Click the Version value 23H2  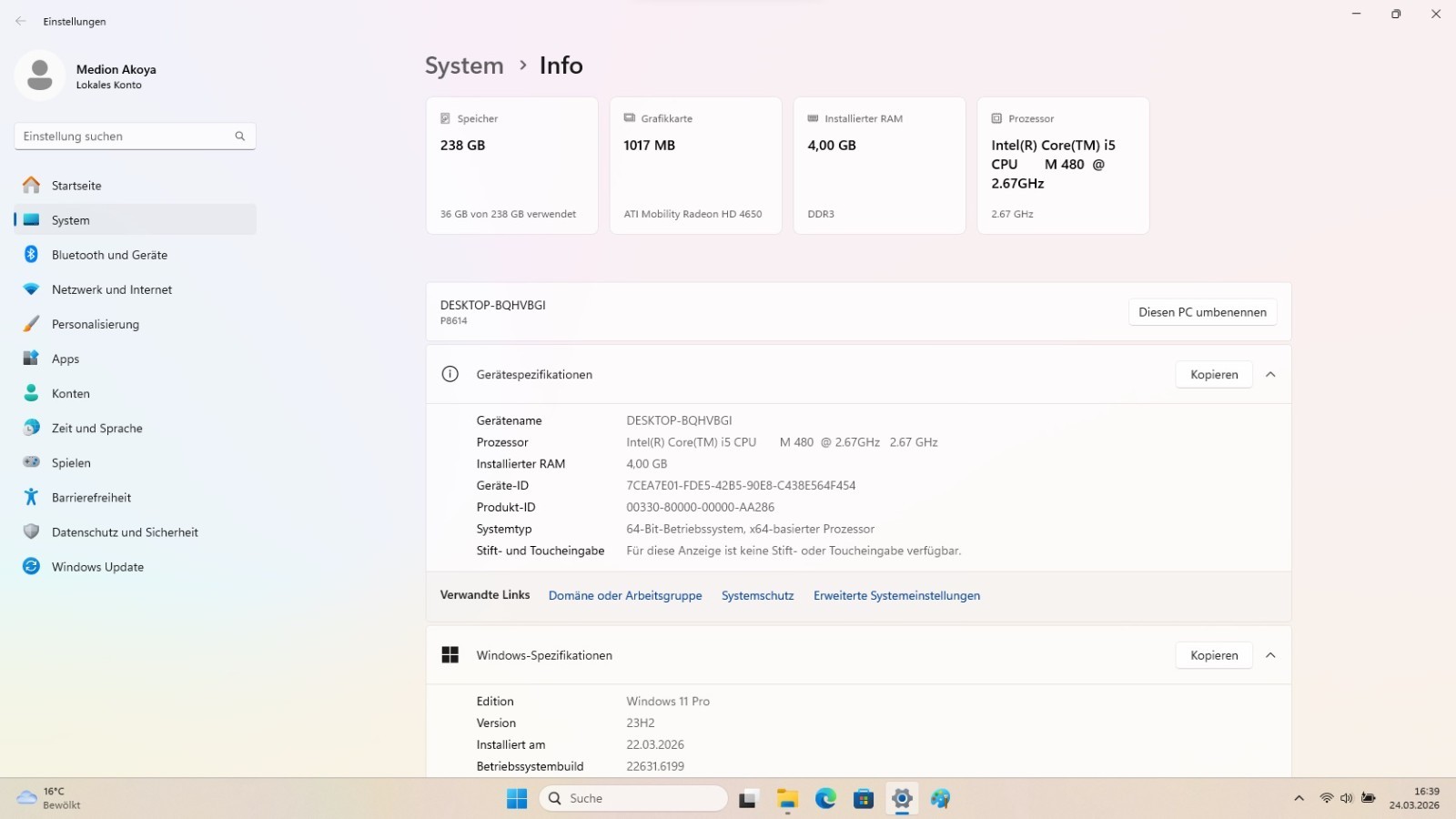(x=640, y=723)
